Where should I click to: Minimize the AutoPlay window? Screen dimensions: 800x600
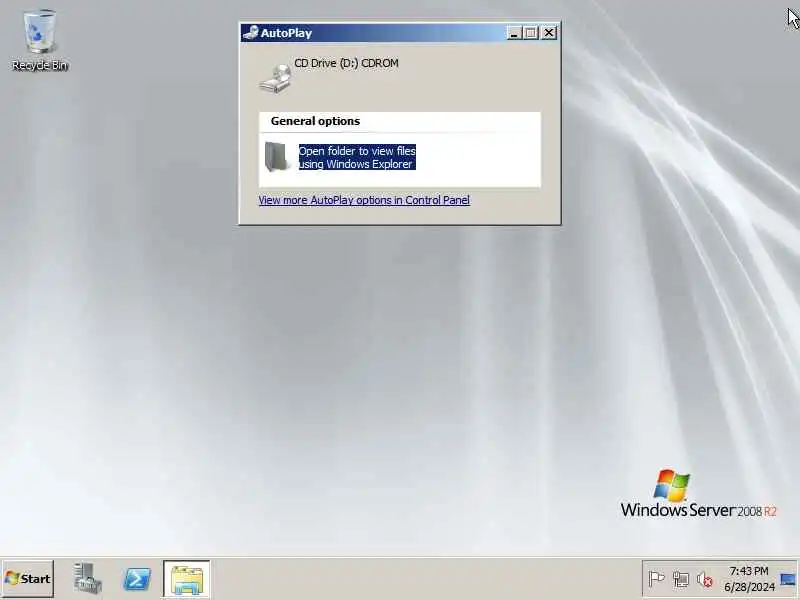click(x=514, y=33)
